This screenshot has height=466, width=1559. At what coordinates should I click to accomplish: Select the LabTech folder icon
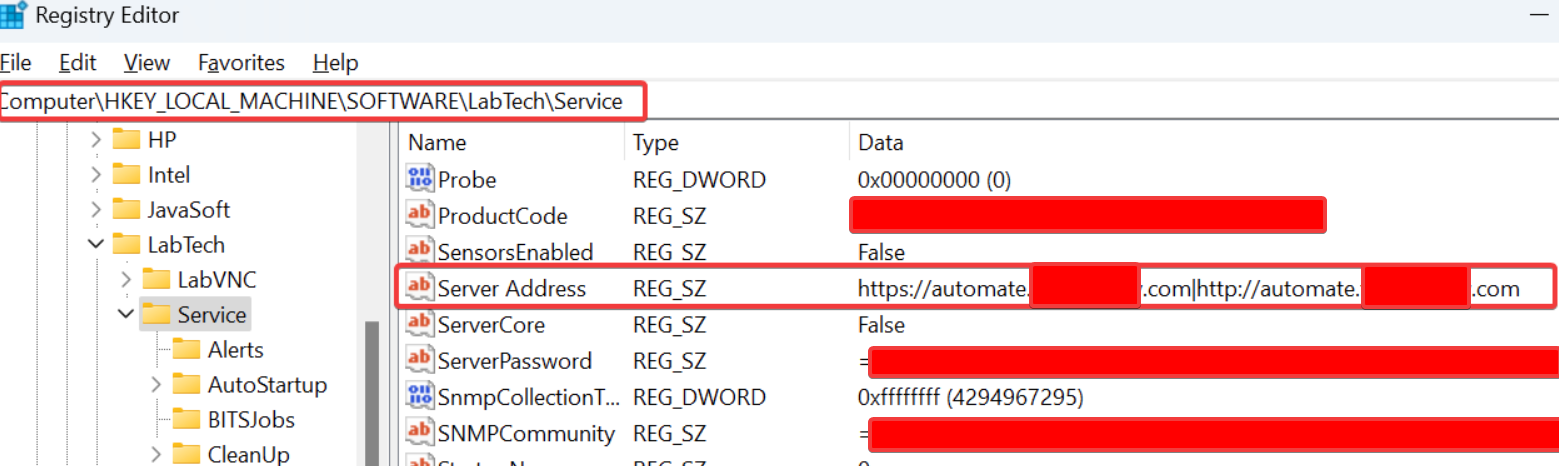point(126,245)
